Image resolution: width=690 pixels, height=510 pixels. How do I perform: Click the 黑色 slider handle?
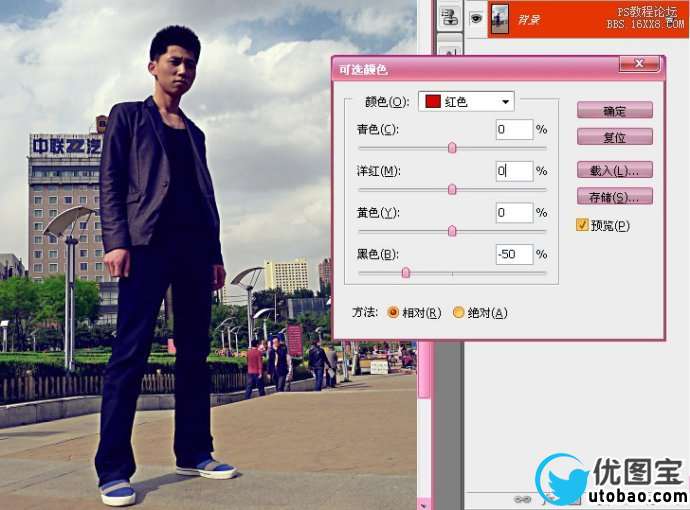[406, 273]
